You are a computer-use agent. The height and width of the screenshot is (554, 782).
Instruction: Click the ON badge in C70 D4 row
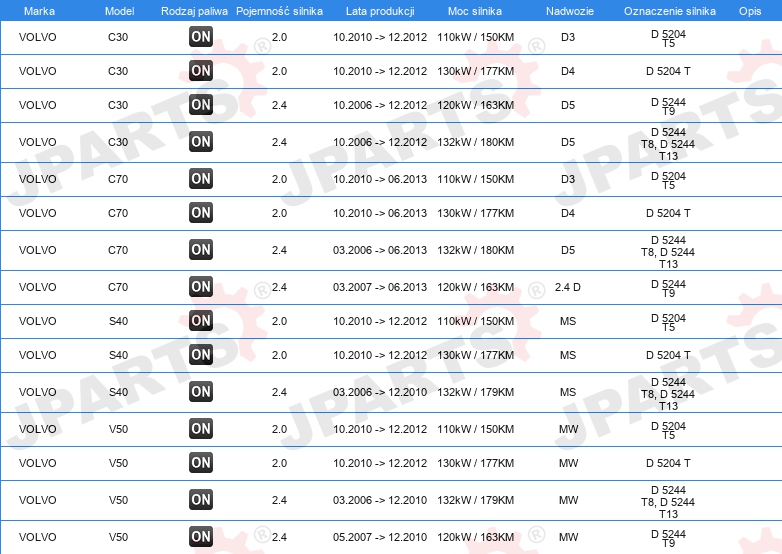(x=201, y=212)
